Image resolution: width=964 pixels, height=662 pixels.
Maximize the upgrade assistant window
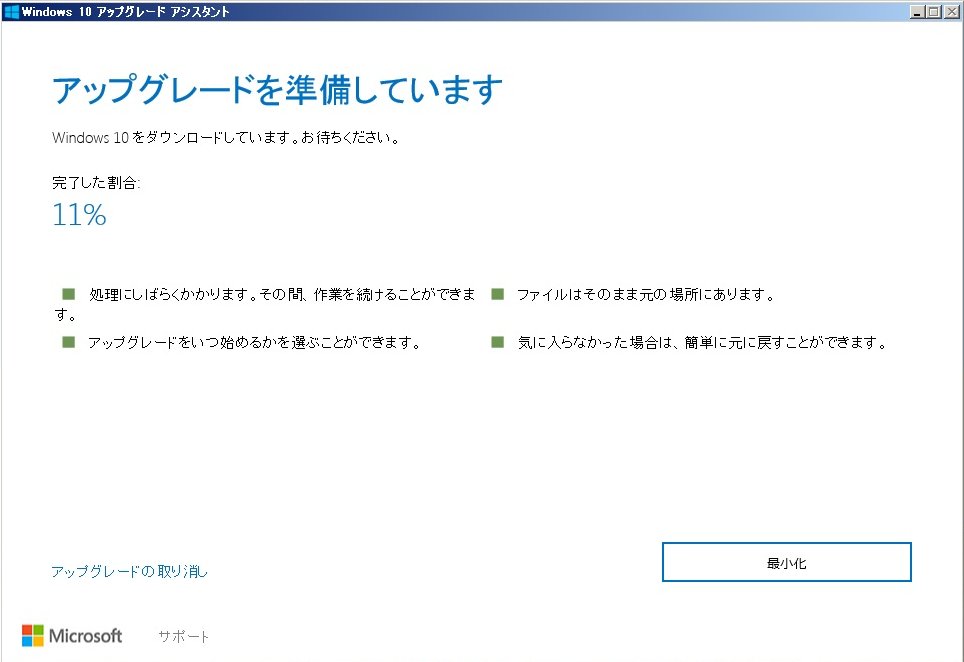(x=933, y=12)
